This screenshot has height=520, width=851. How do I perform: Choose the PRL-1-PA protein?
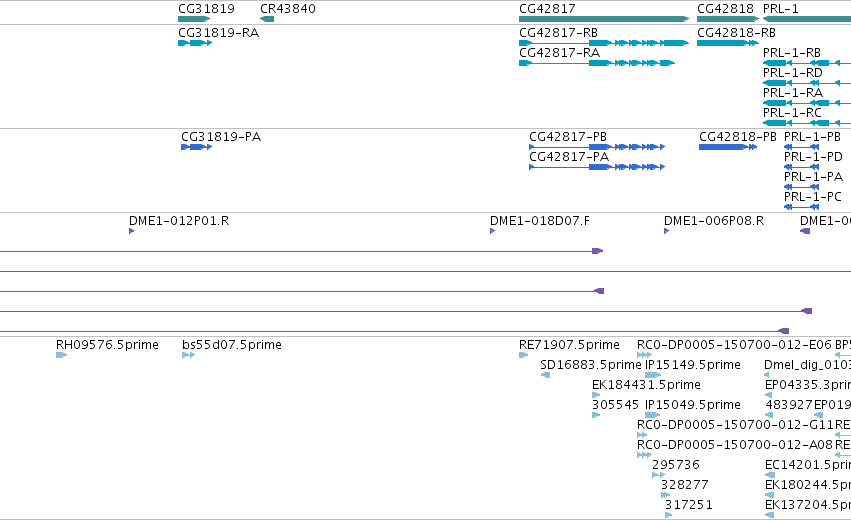tap(813, 177)
